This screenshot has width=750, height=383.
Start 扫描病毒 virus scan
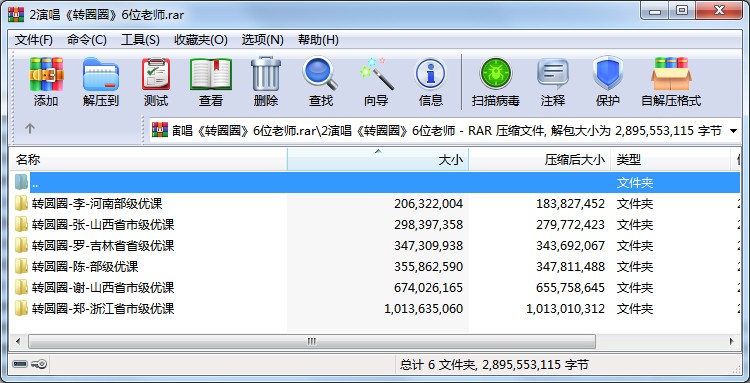click(x=496, y=82)
